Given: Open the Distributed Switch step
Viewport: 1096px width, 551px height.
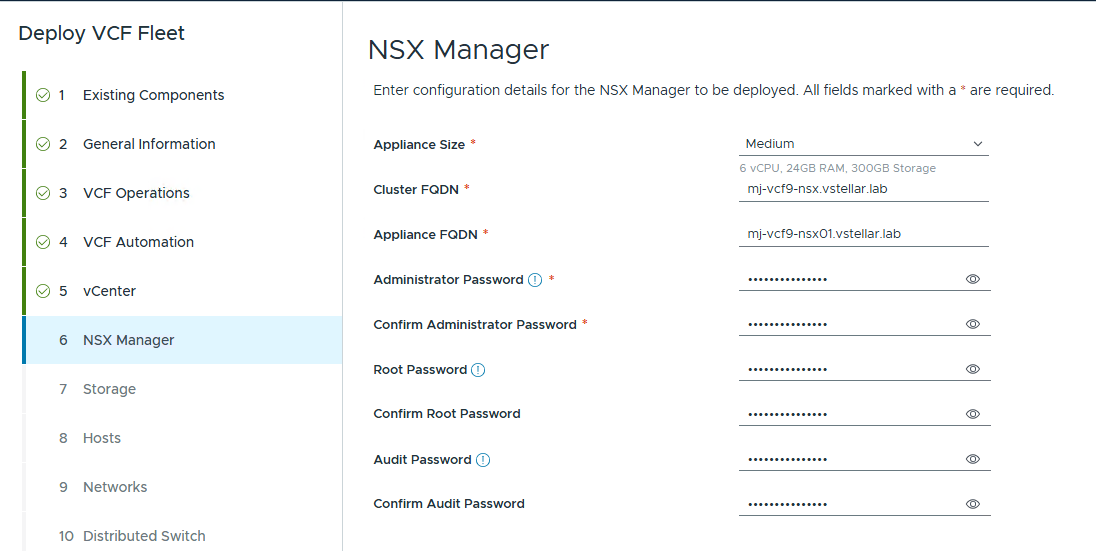Looking at the screenshot, I should (144, 536).
